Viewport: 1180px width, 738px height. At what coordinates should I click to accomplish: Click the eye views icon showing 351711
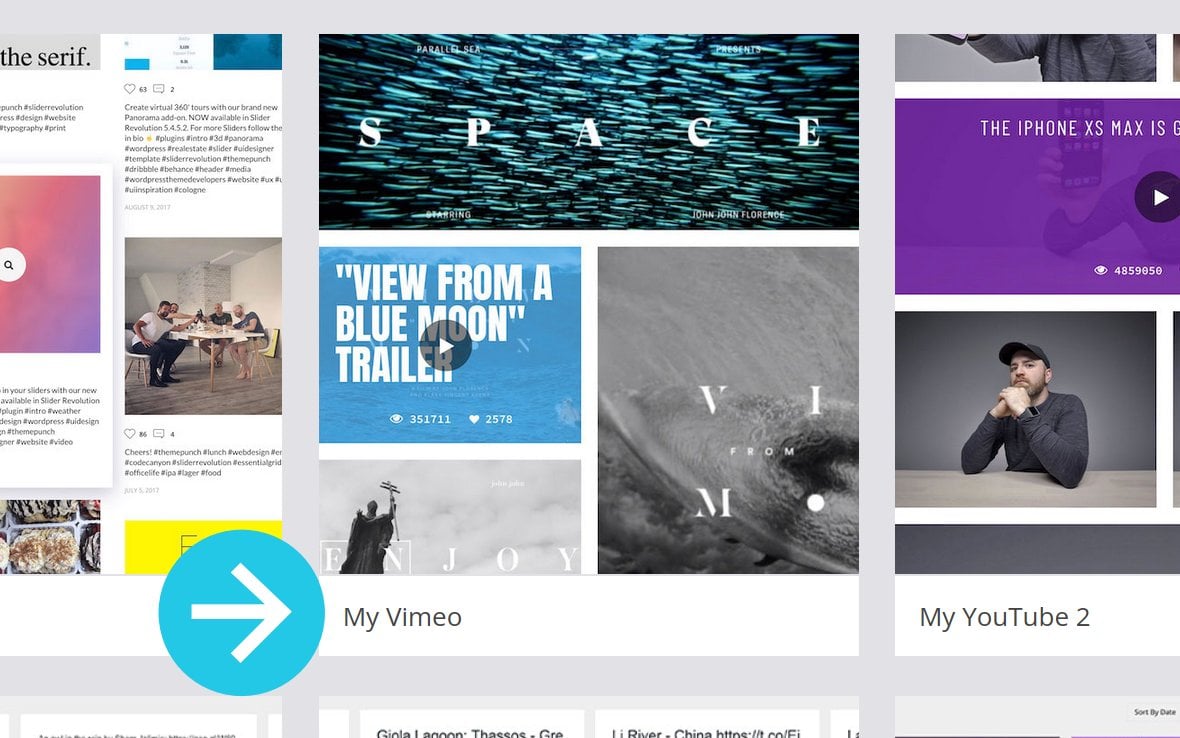[x=396, y=419]
